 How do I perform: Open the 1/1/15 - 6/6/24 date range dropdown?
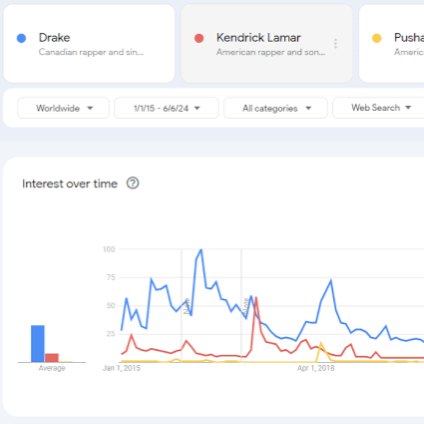(x=166, y=108)
